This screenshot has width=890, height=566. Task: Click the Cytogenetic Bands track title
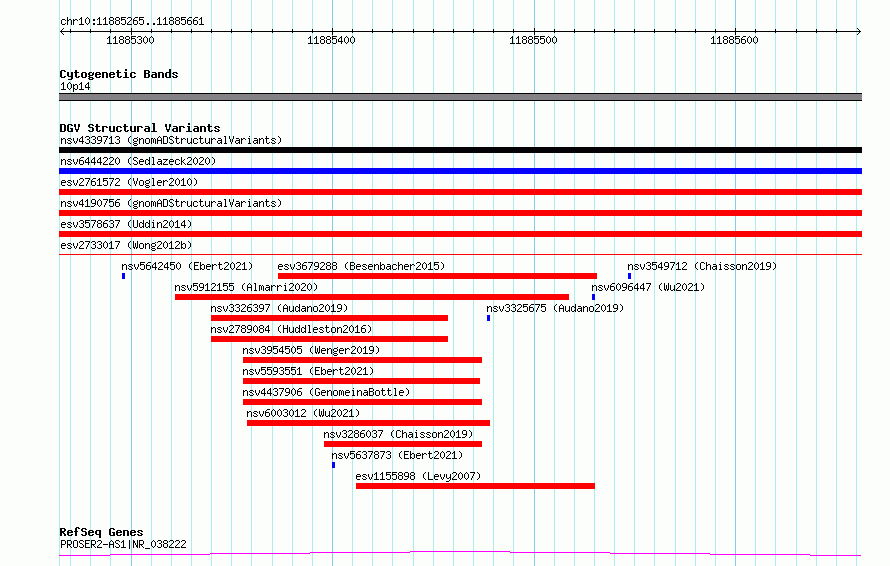tap(119, 74)
